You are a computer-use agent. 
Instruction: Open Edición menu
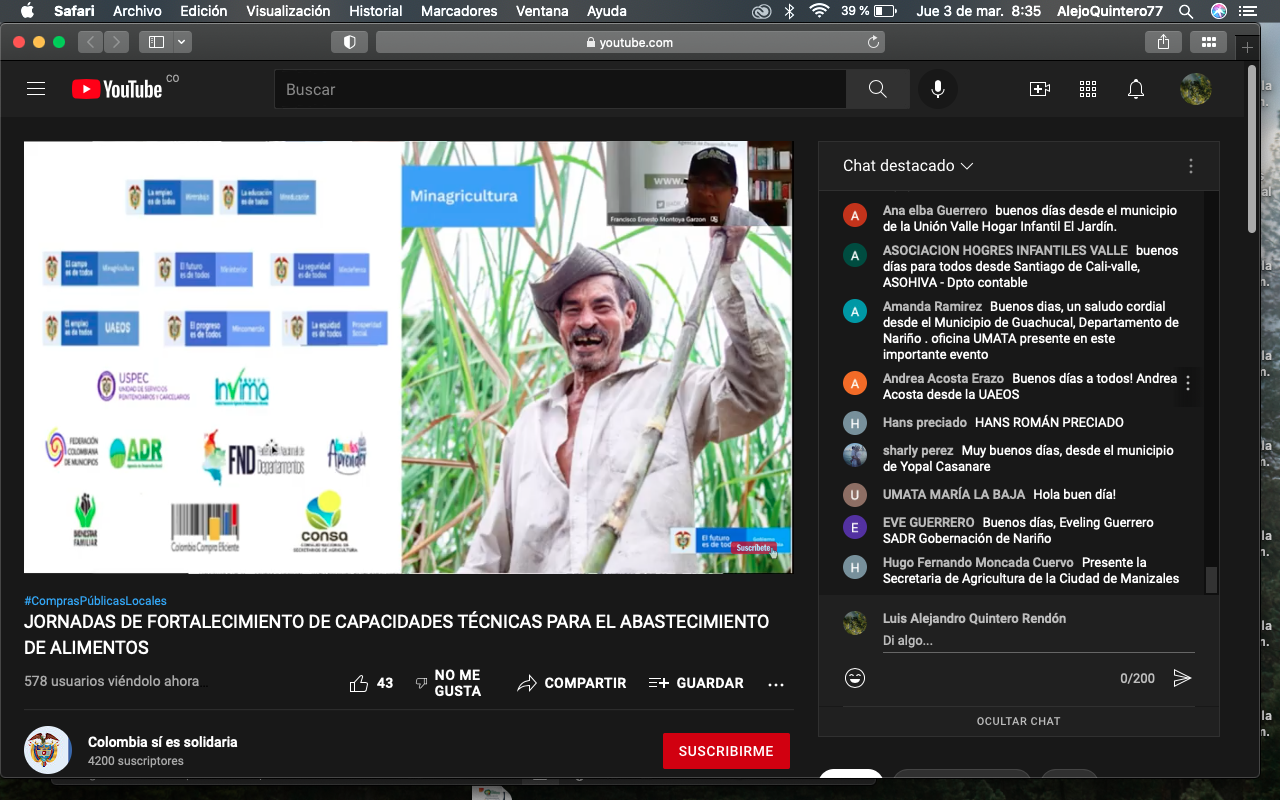click(204, 11)
